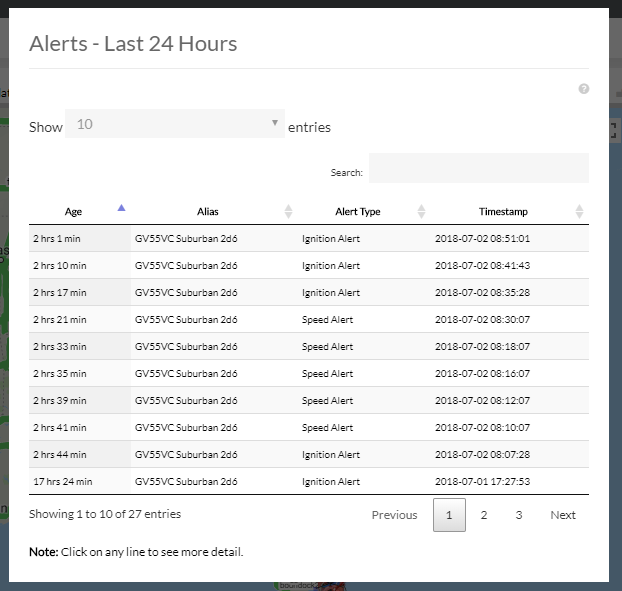Screen dimensions: 622x591
Task: Click the Previous page button
Action: (x=394, y=515)
